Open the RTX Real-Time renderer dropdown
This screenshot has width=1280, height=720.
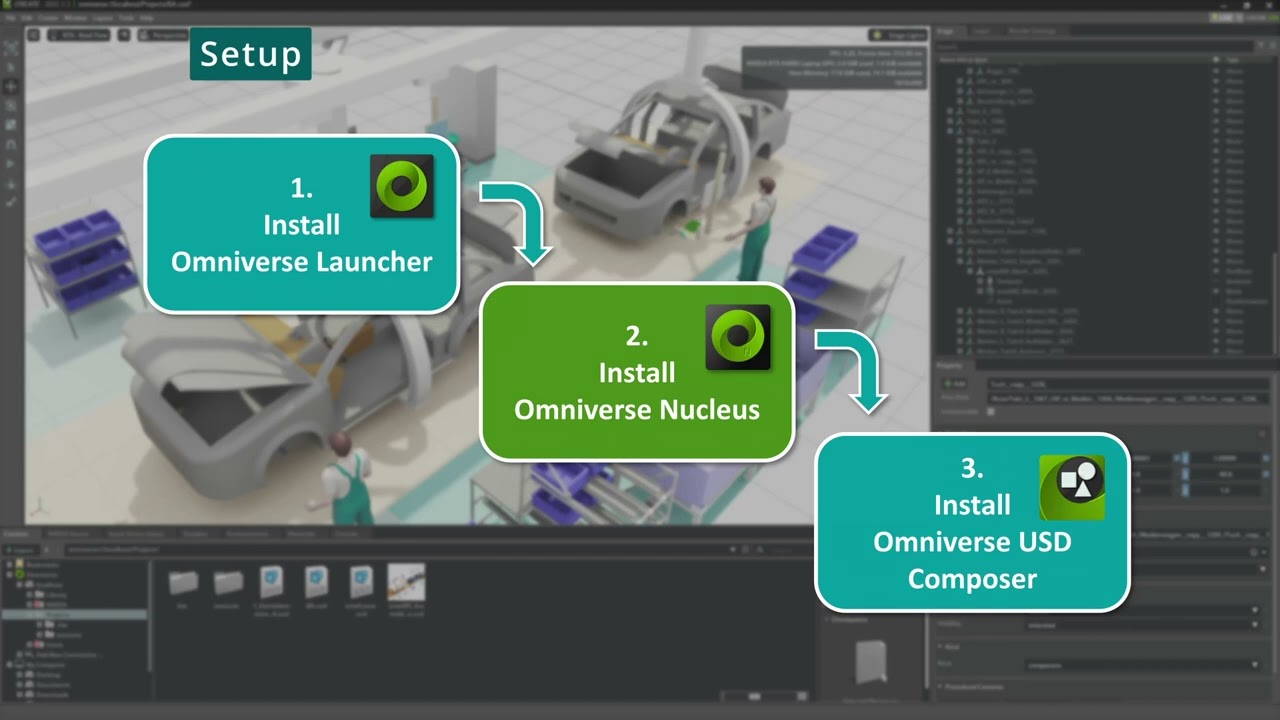click(78, 34)
